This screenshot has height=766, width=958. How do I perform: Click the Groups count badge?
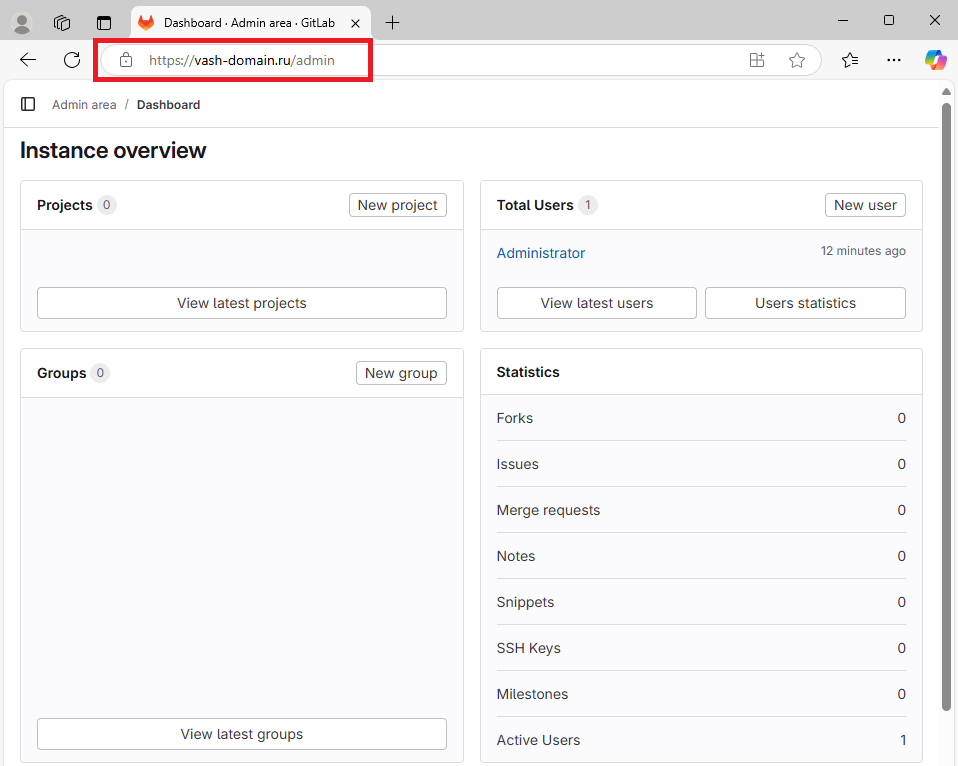(100, 373)
